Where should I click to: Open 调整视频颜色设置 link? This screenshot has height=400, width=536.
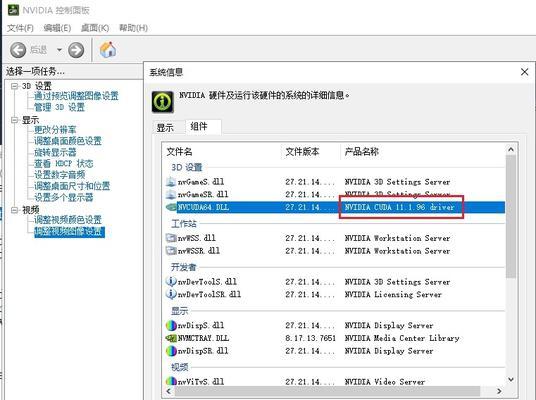click(x=68, y=220)
